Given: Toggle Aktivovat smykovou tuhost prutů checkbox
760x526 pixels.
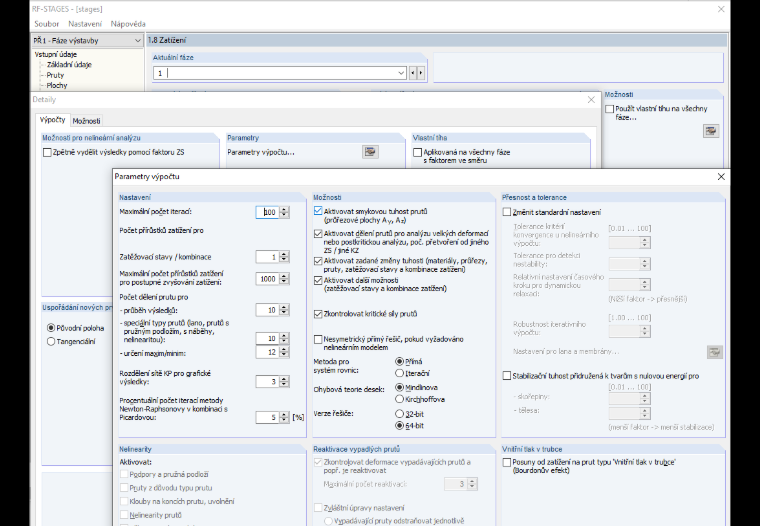Looking at the screenshot, I should tap(318, 211).
